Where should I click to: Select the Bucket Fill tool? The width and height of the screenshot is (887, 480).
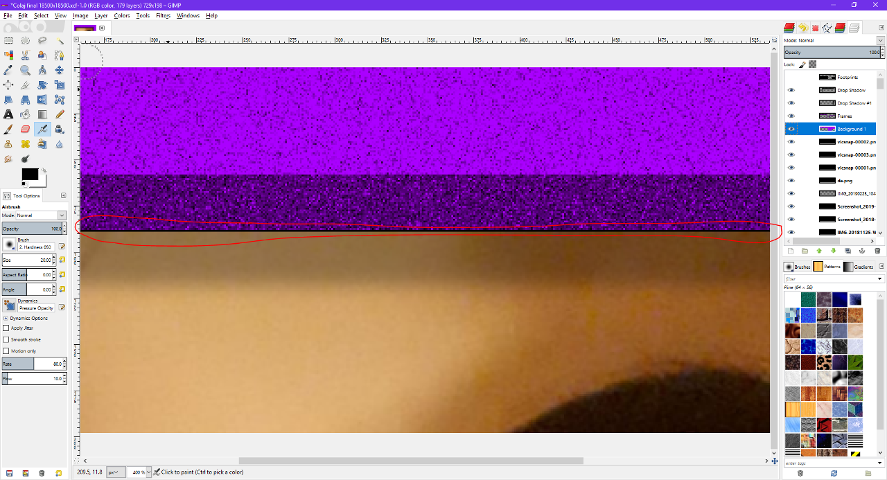click(25, 114)
